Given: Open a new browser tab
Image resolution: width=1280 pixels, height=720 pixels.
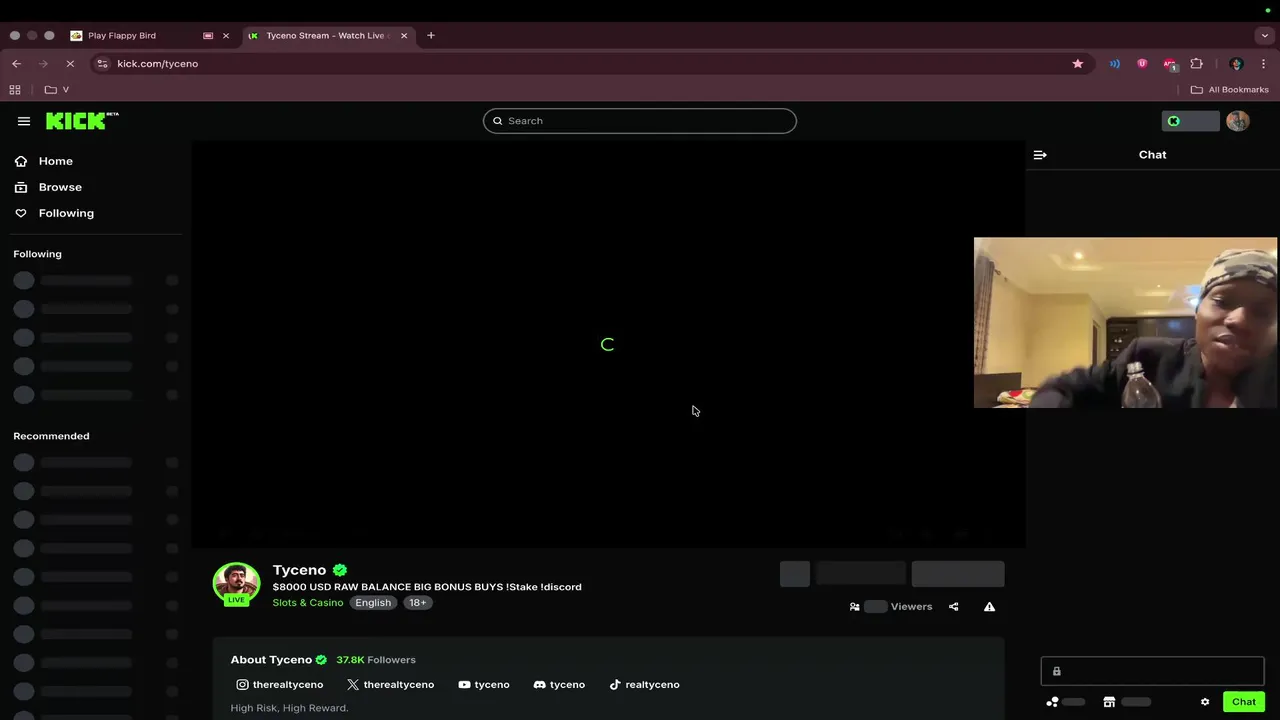Looking at the screenshot, I should (431, 35).
